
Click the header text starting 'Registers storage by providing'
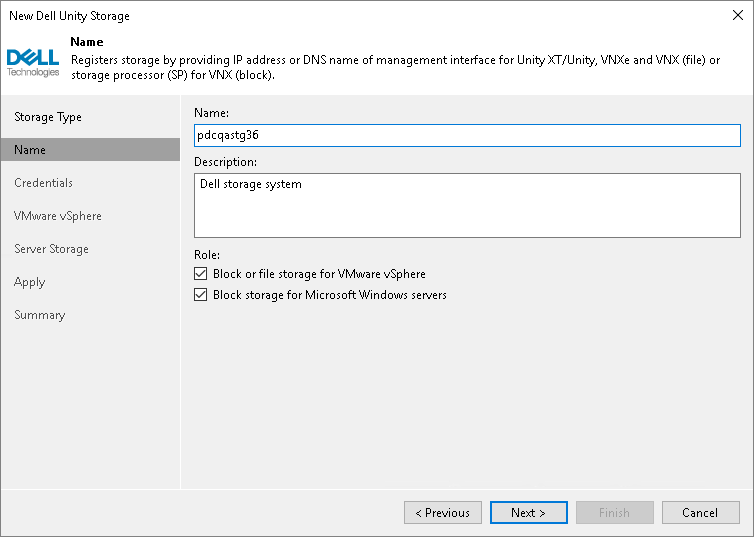click(x=395, y=67)
